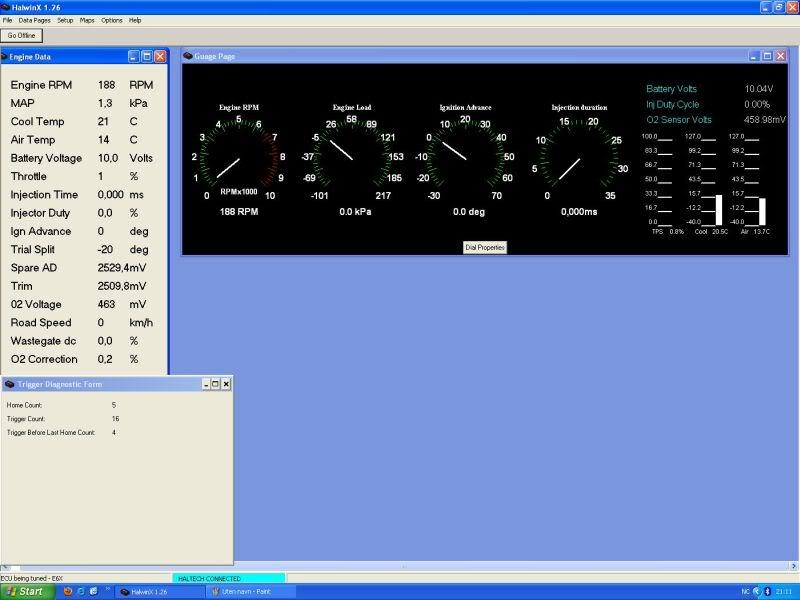Click the system clock in tray
This screenshot has height=600, width=800.
point(784,592)
